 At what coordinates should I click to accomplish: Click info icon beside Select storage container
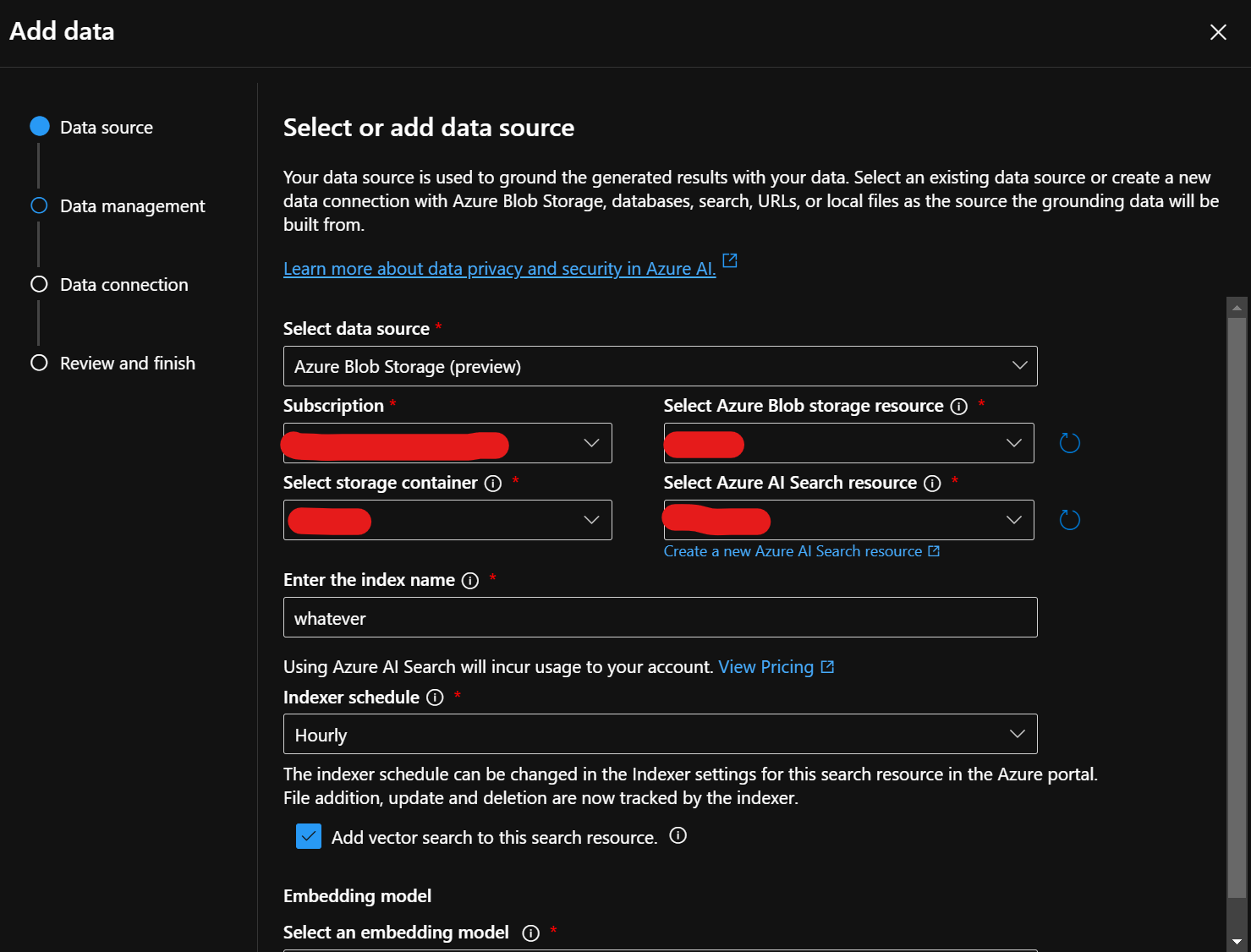click(x=493, y=484)
